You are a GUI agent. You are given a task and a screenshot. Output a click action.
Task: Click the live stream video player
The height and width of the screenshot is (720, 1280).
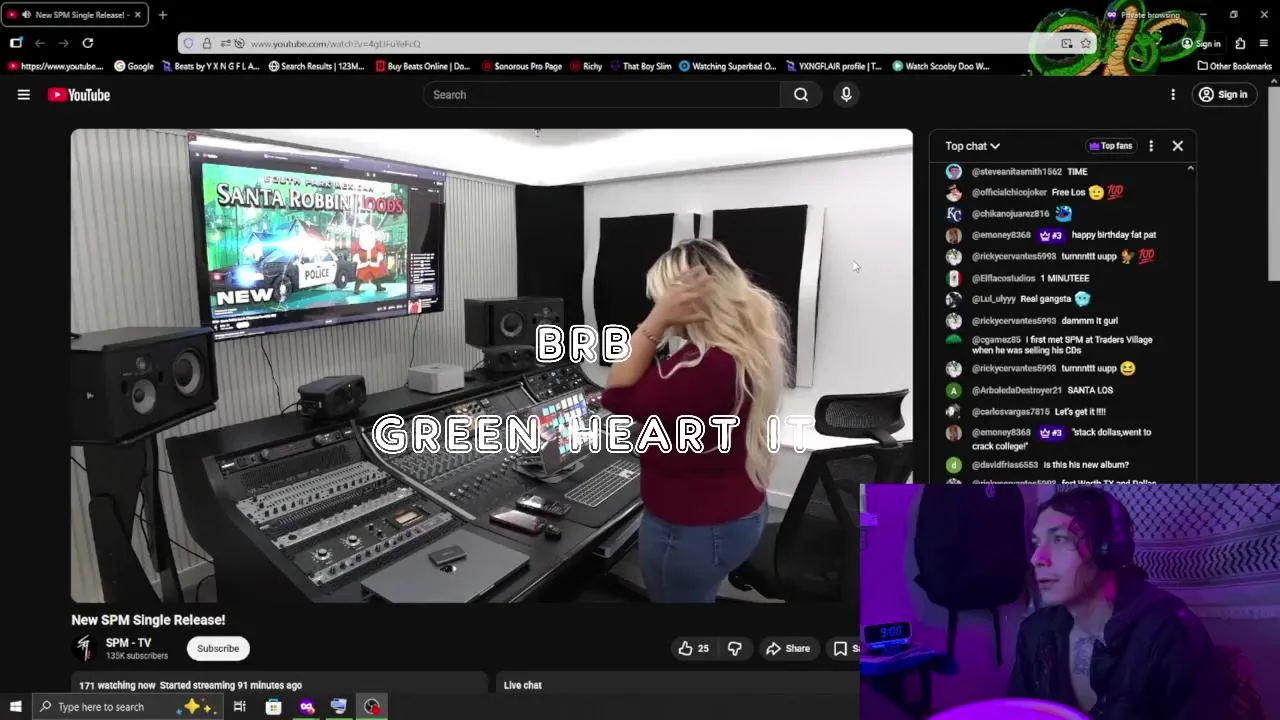[491, 366]
